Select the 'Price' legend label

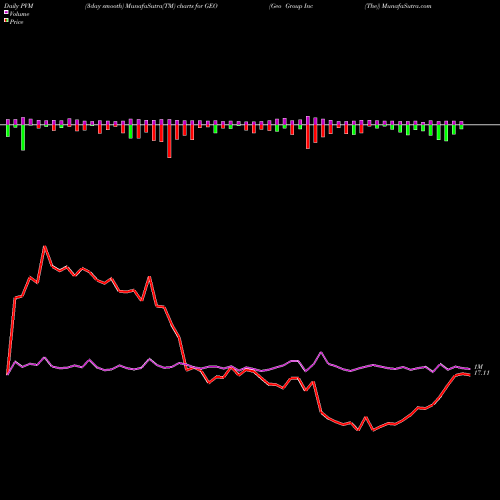point(16,22)
